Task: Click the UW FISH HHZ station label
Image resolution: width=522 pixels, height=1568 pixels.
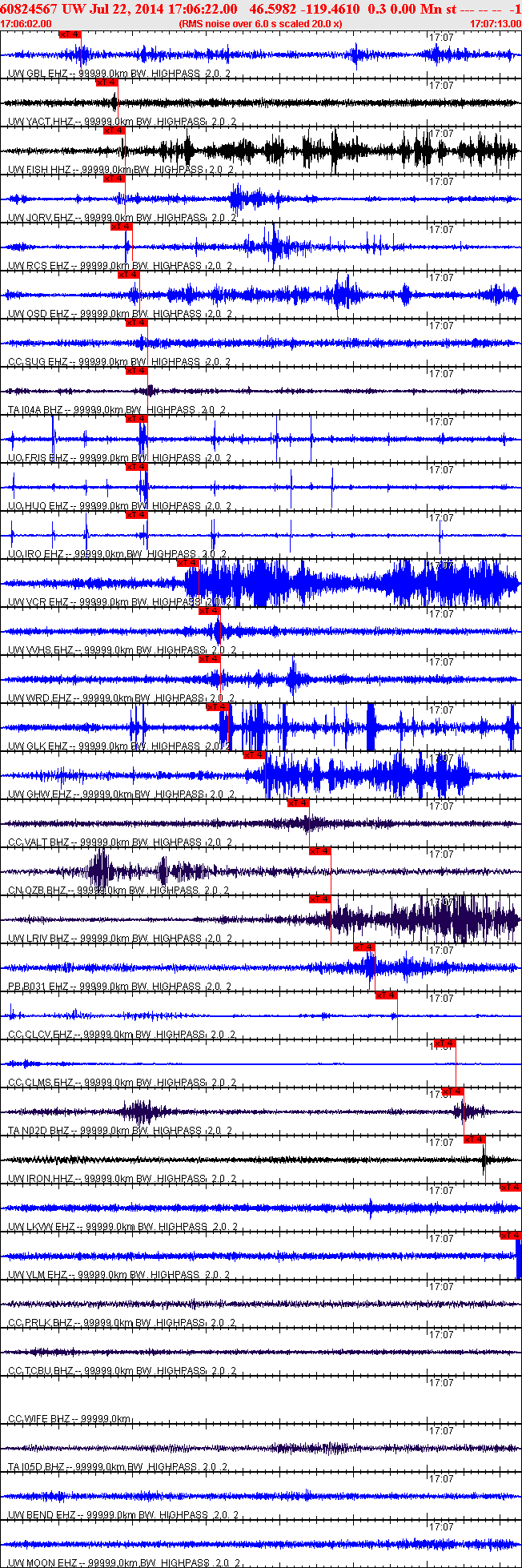Action: coord(38,170)
